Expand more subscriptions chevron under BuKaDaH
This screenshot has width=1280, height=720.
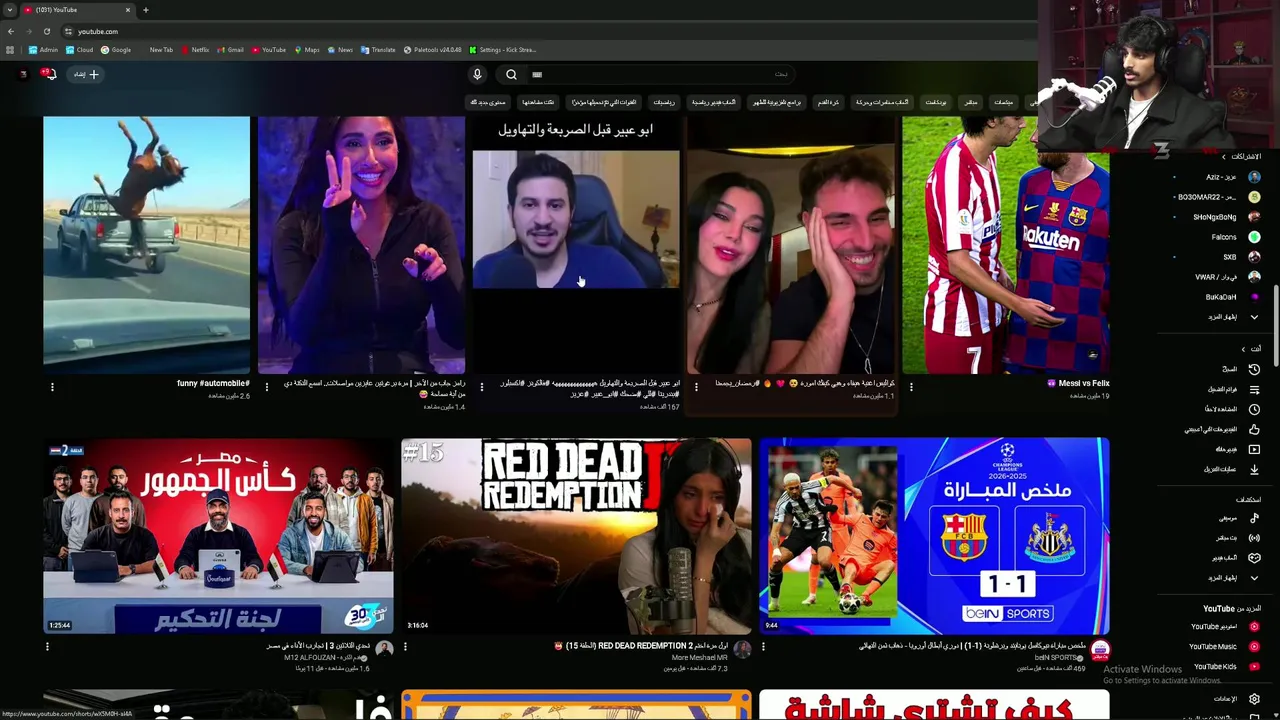click(1254, 317)
